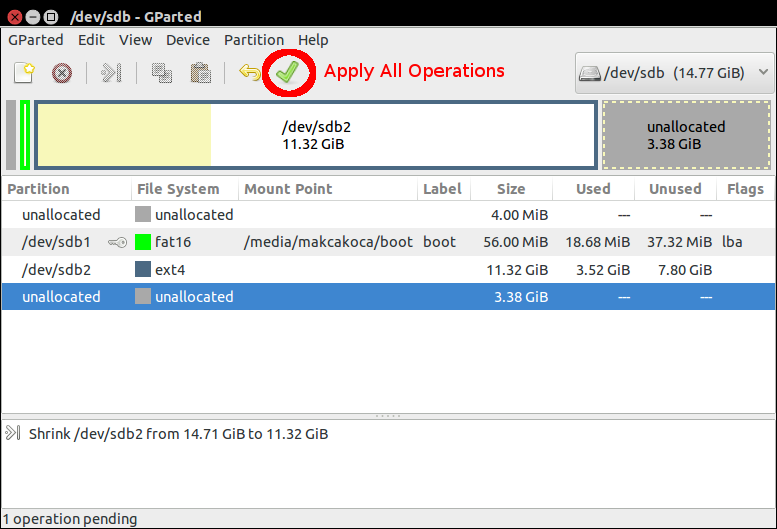This screenshot has height=529, width=777.
Task: Open the /dev/sdb device selector dropdown
Action: tap(675, 73)
